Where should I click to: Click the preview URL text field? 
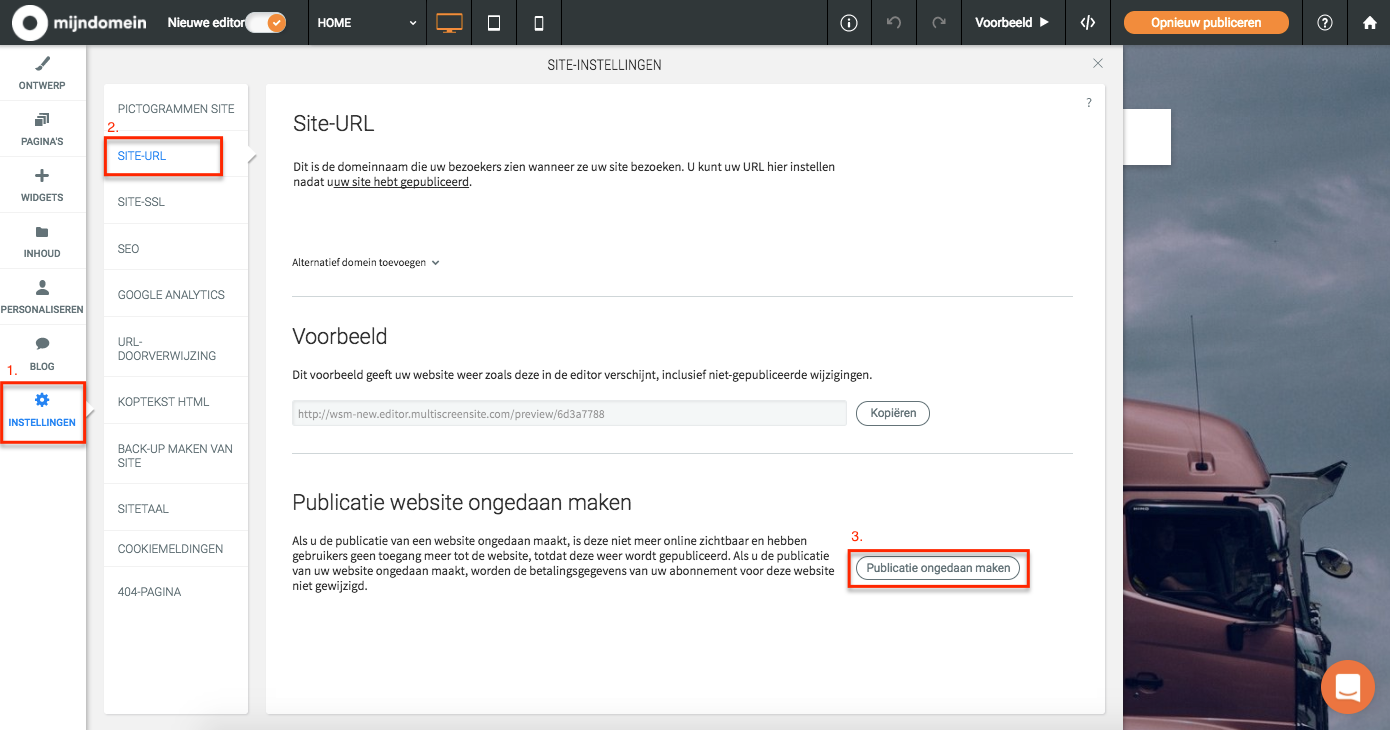(569, 413)
